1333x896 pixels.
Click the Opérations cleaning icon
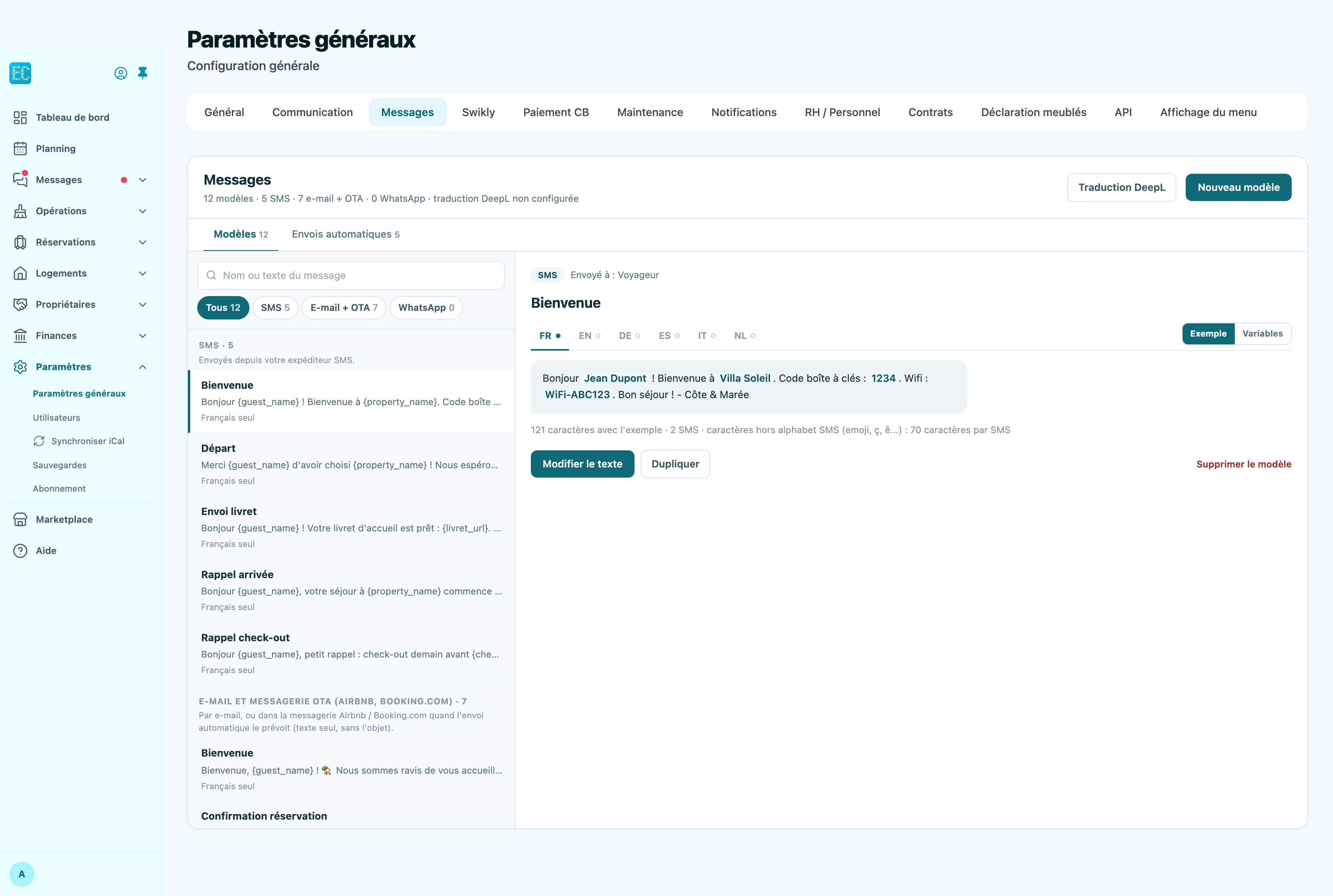click(x=20, y=211)
